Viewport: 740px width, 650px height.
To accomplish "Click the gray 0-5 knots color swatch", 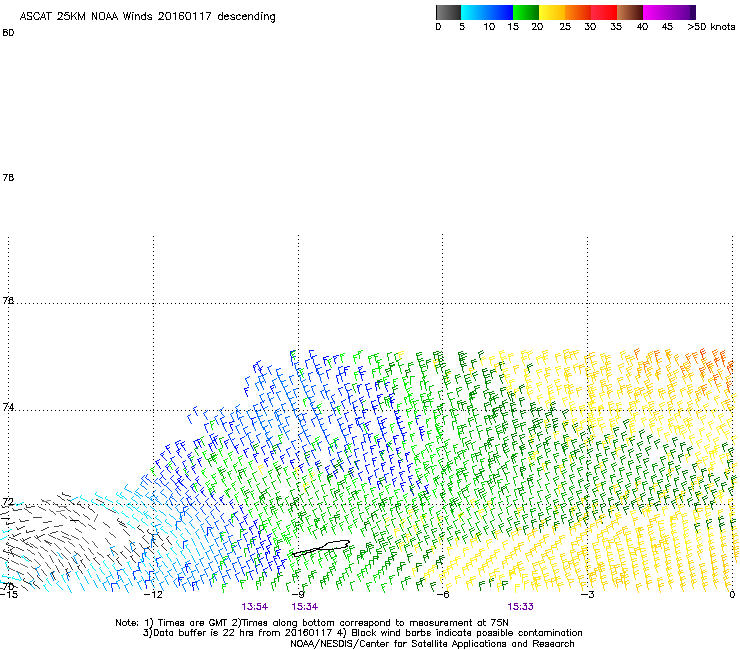I will pyautogui.click(x=448, y=12).
